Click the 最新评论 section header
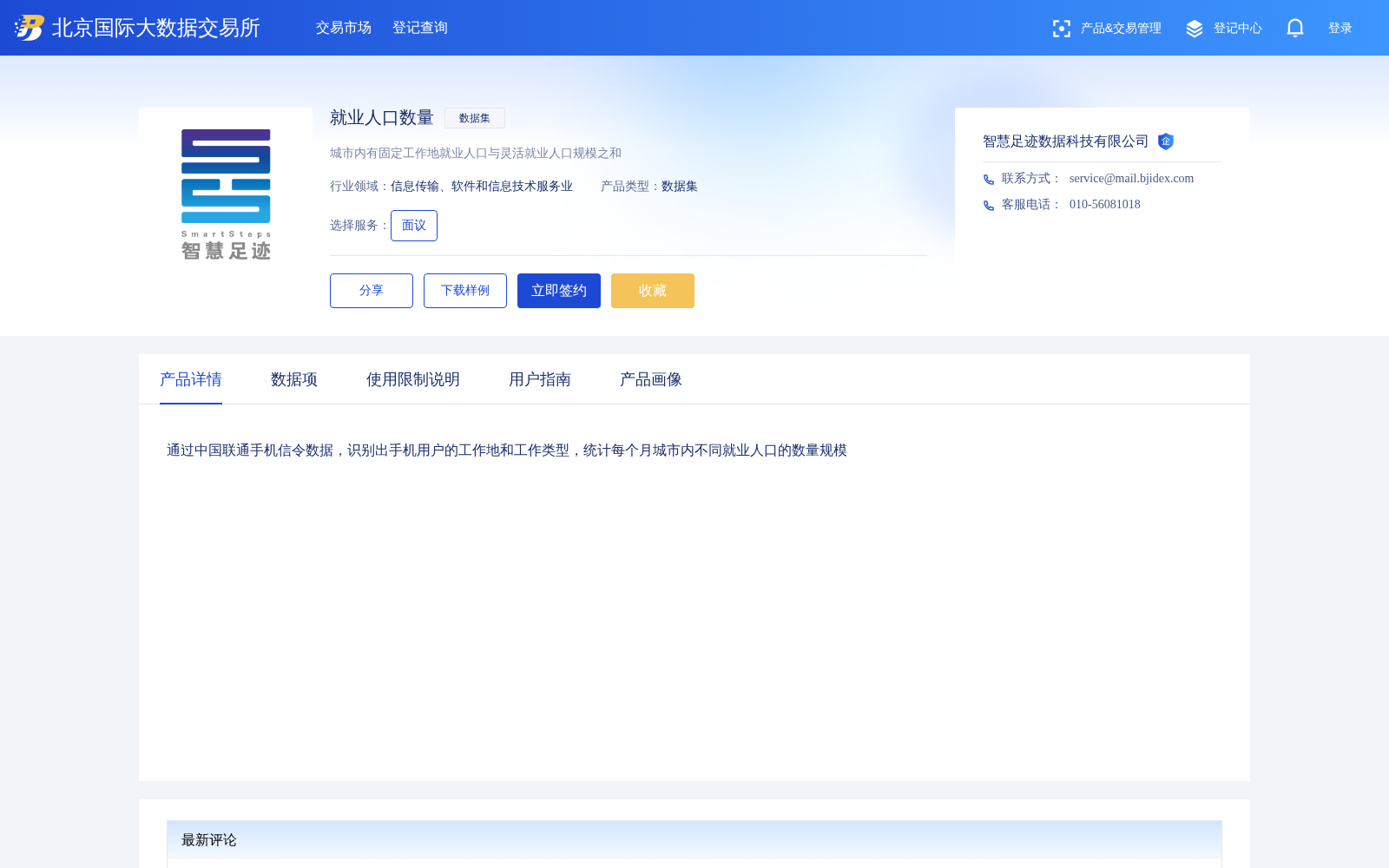This screenshot has width=1389, height=868. coord(209,840)
